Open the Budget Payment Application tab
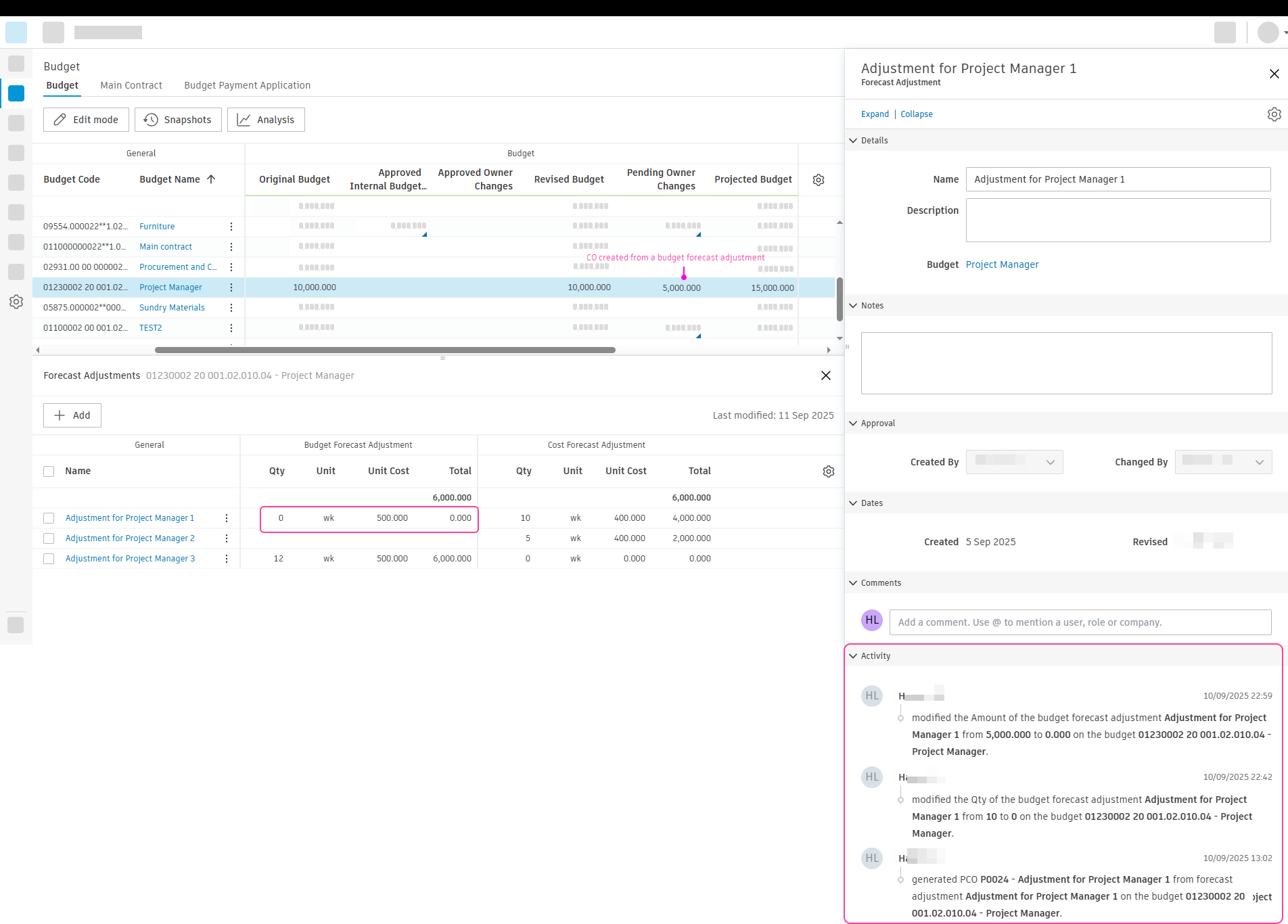Screen dimensions: 1288x924 point(247,85)
